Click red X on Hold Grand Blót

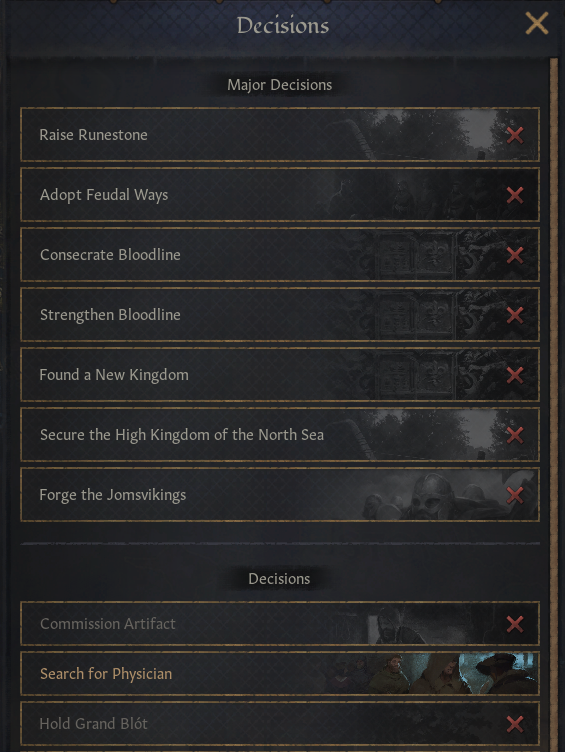coord(515,724)
